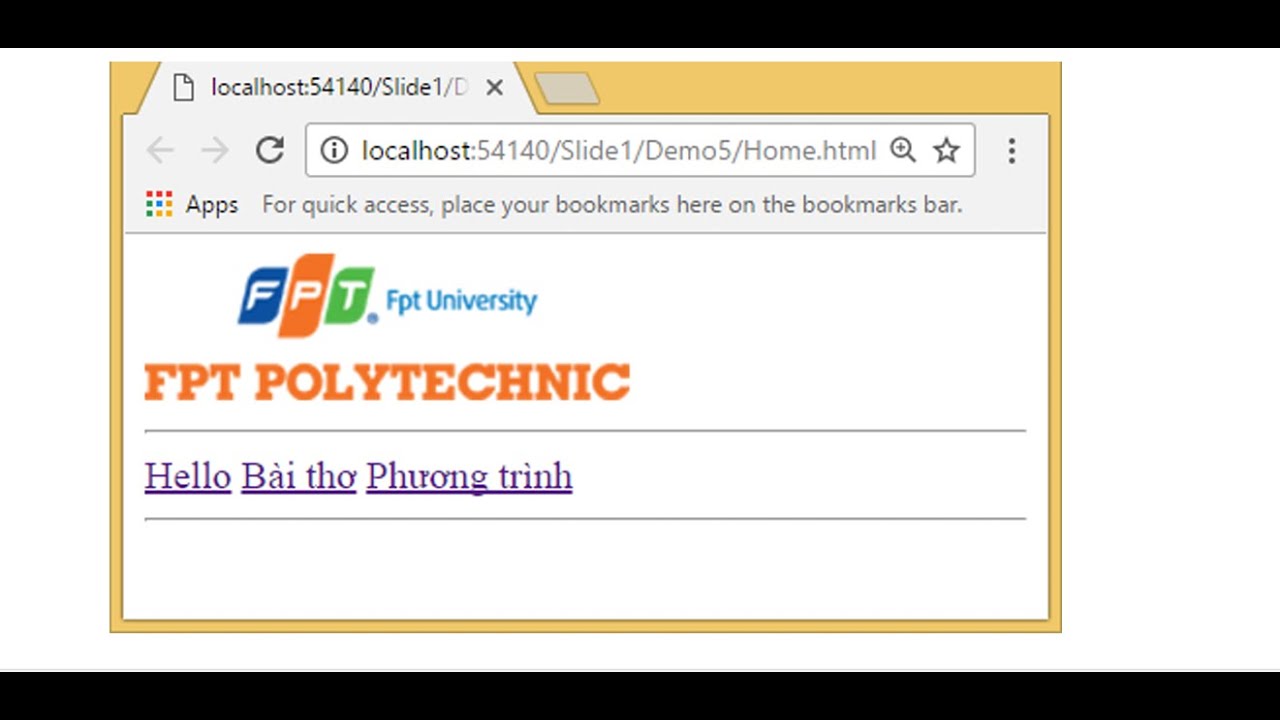The width and height of the screenshot is (1280, 720).
Task: Click the address bar URL
Action: tap(618, 151)
